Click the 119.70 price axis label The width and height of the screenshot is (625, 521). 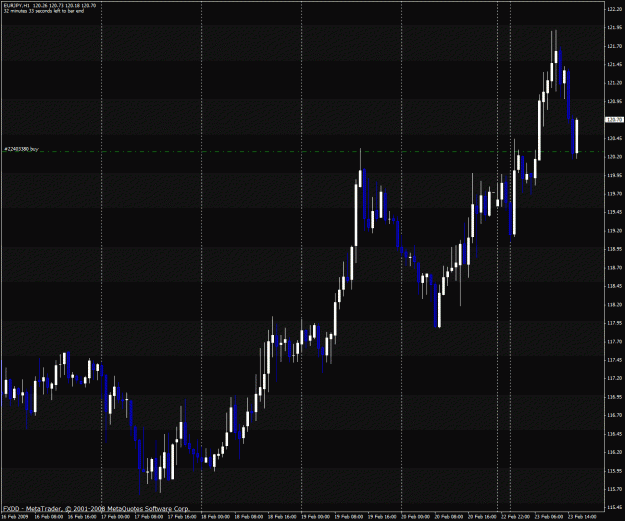click(x=614, y=194)
